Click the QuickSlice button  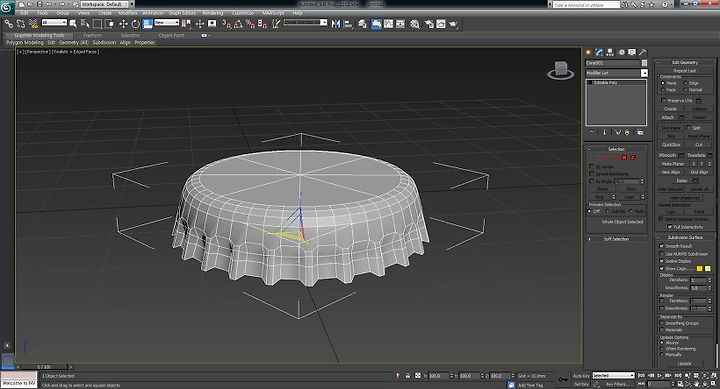point(671,145)
